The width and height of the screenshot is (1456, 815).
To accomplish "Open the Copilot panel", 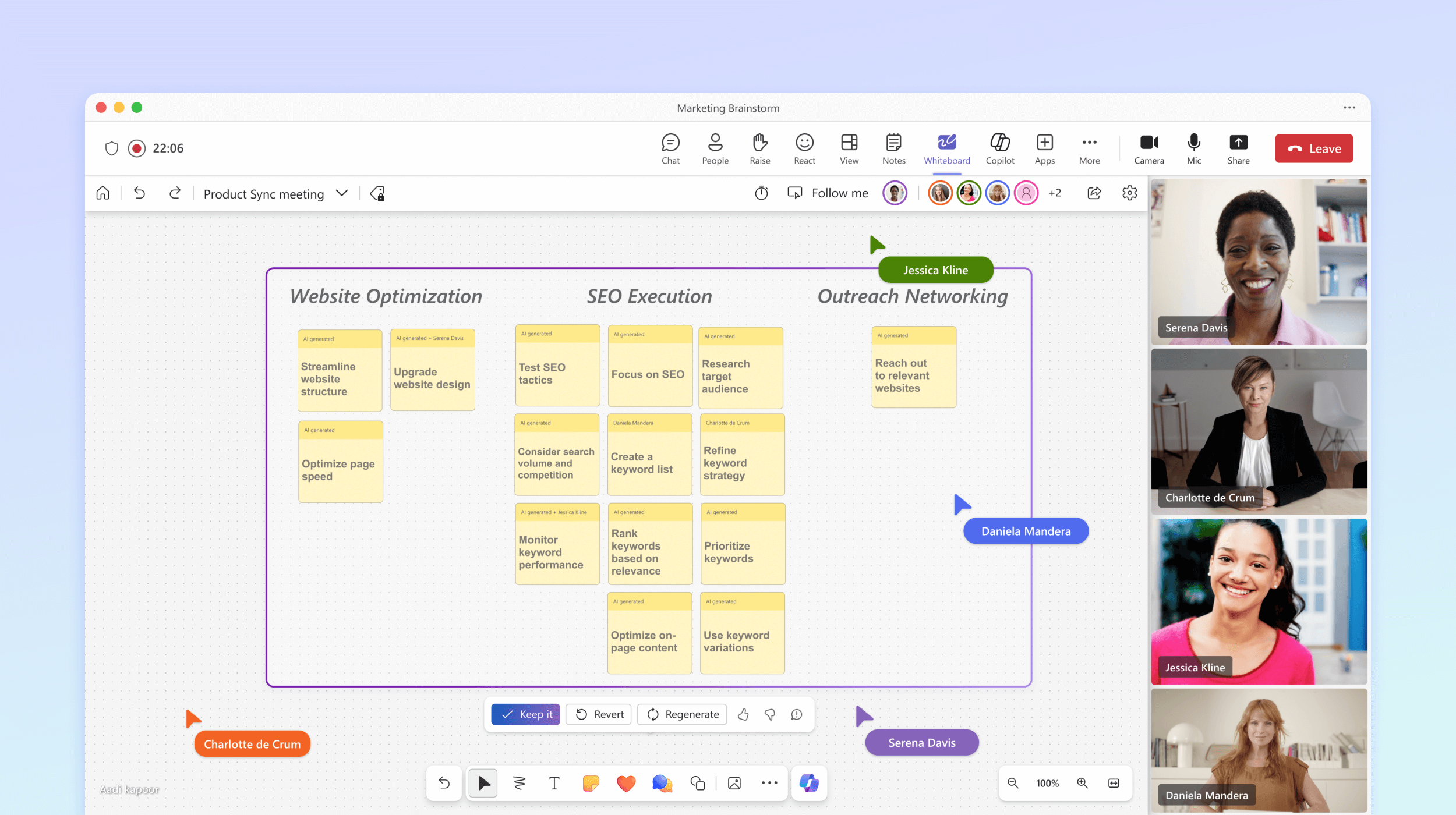I will [999, 147].
